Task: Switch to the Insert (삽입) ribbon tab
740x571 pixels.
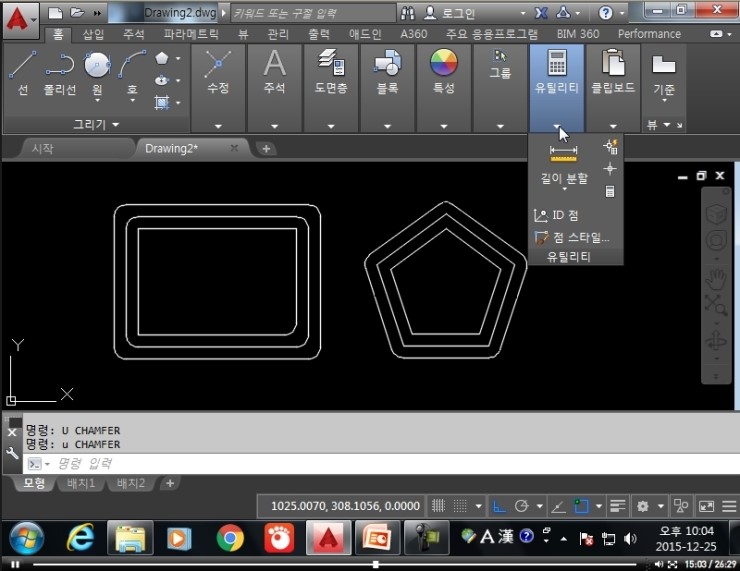Action: [x=93, y=34]
